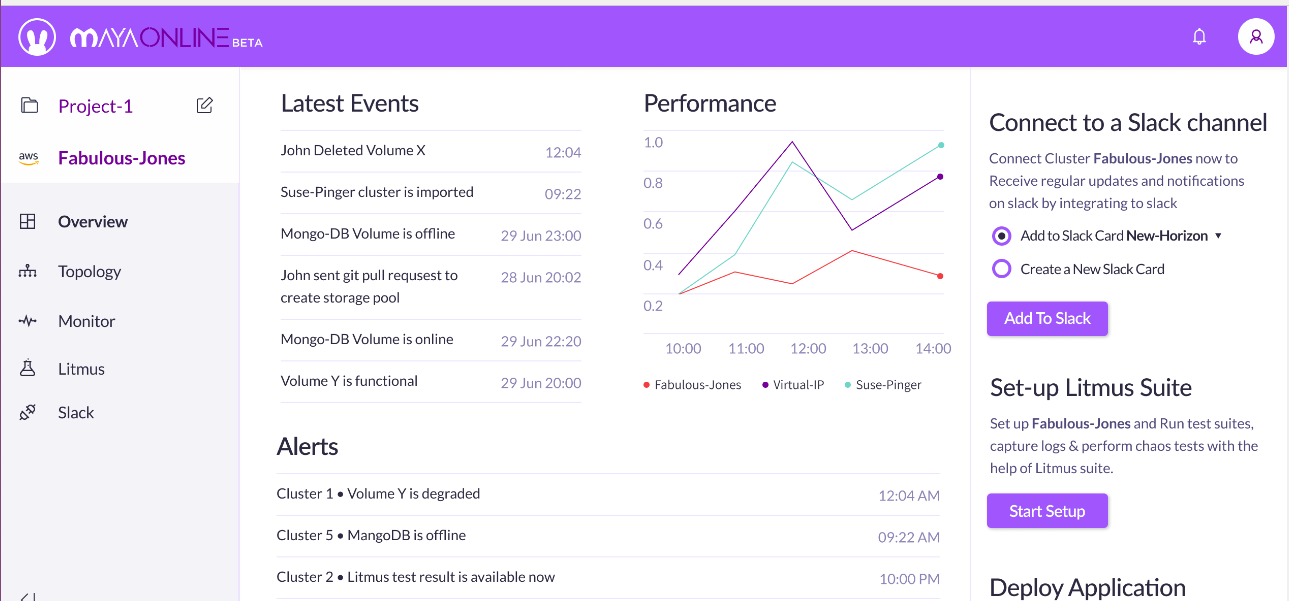Click the Topology icon in the sidebar
Screen dimensions: 1289x601
pyautogui.click(x=28, y=271)
